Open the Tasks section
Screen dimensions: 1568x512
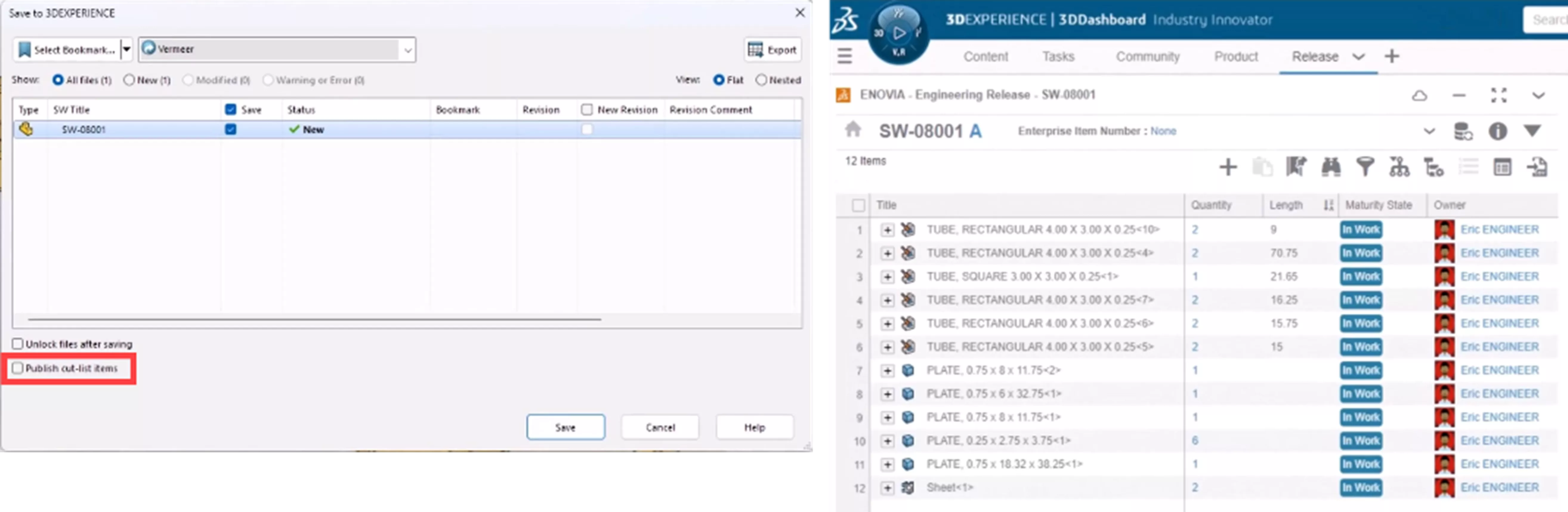coord(1059,57)
